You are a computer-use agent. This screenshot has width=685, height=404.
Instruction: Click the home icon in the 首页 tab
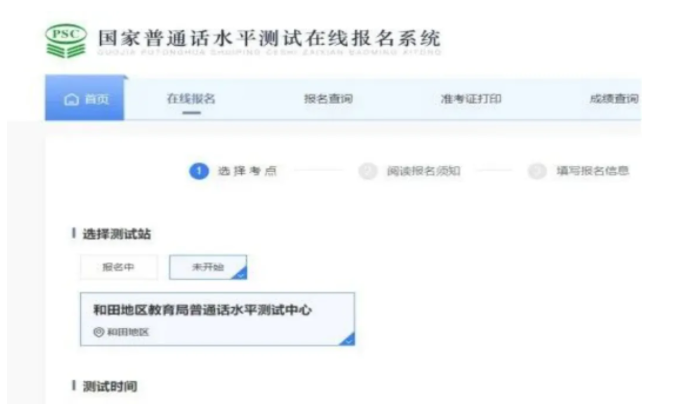[72, 100]
